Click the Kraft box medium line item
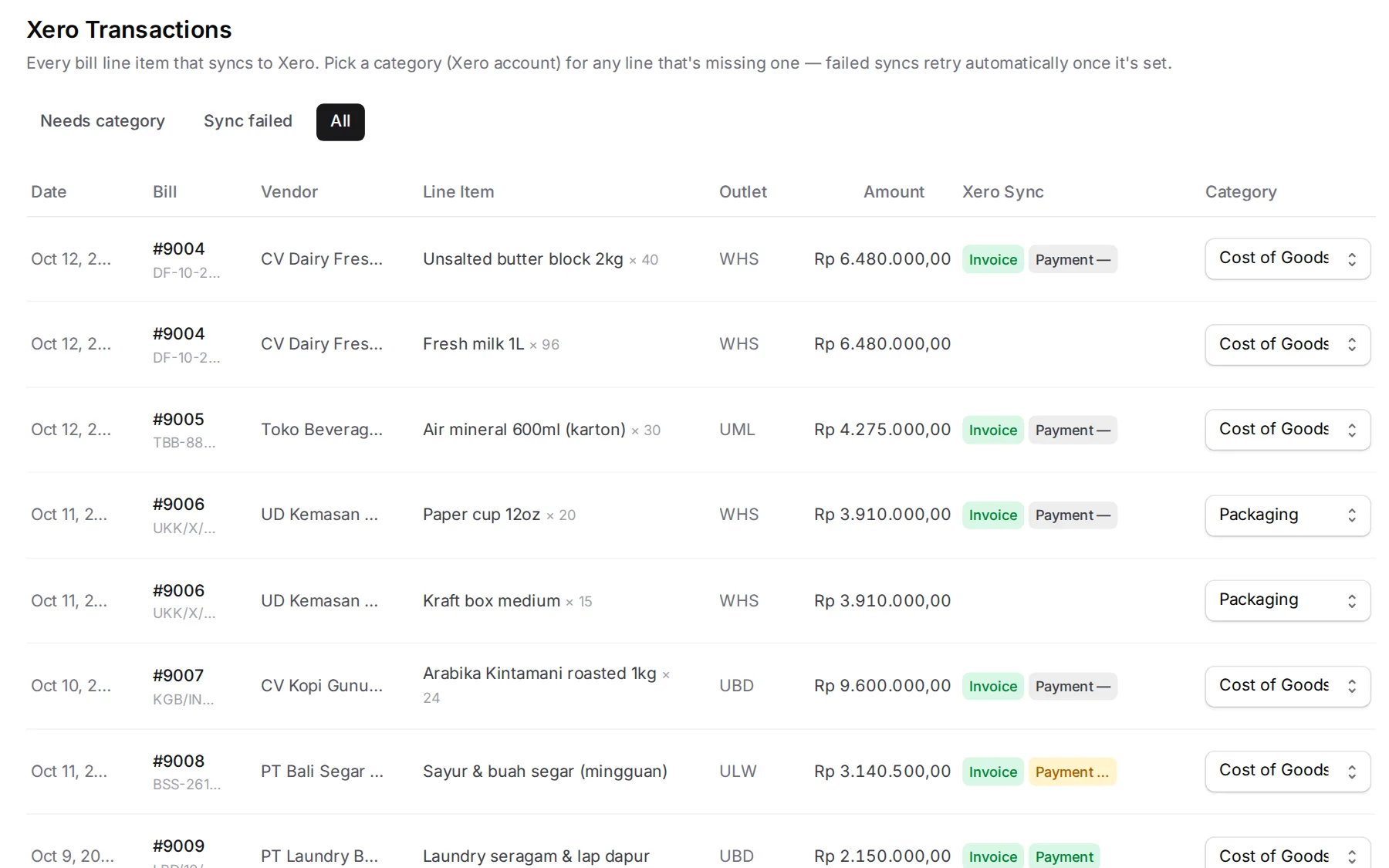This screenshot has width=1389, height=868. click(x=508, y=601)
